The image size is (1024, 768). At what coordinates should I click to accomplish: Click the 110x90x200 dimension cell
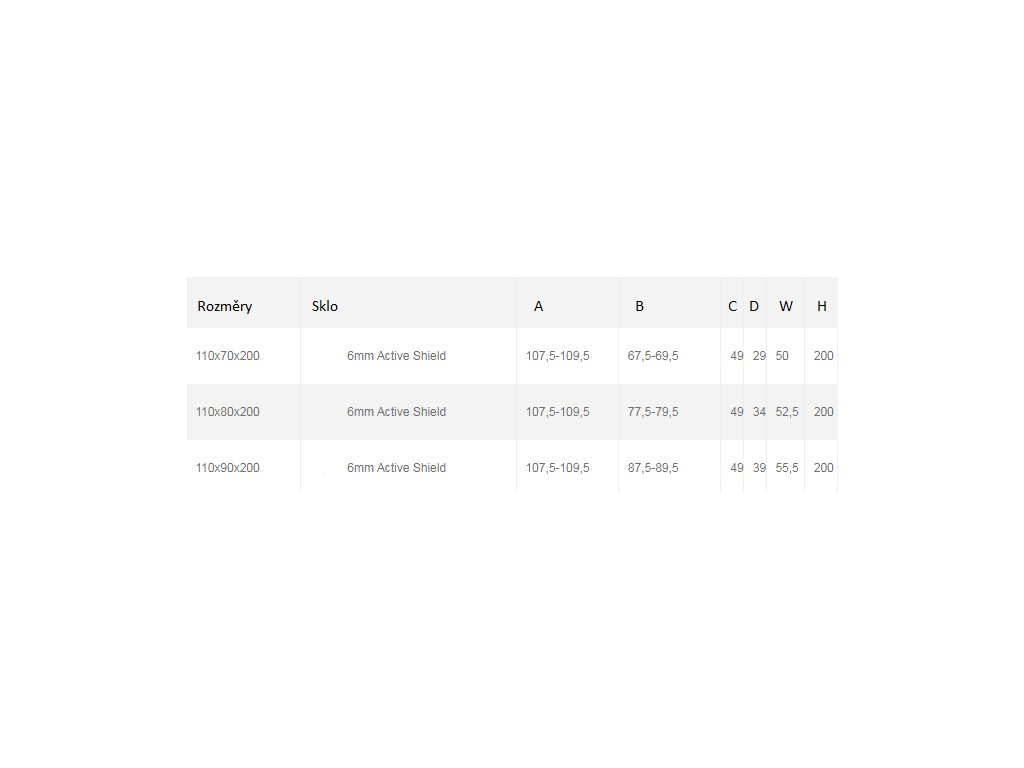[228, 468]
